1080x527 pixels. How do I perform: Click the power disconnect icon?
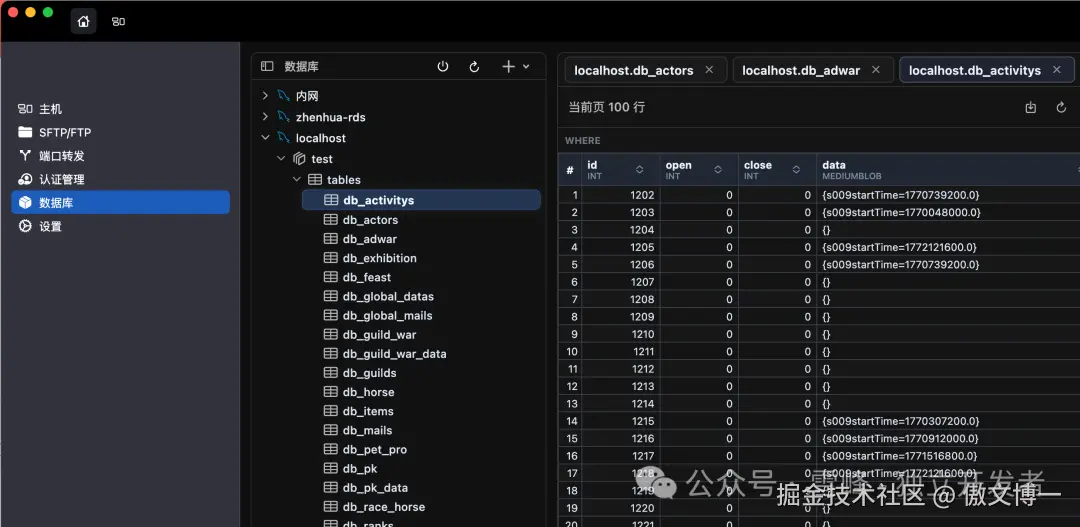(443, 66)
